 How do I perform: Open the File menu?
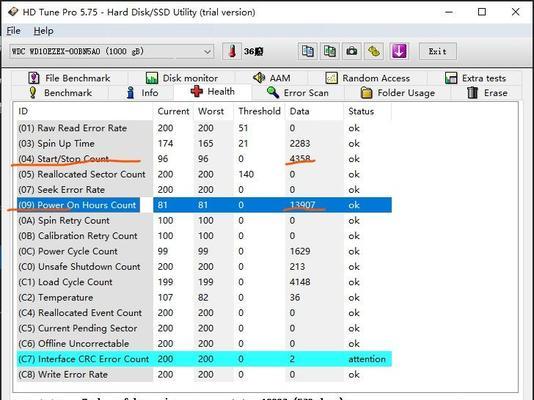(13, 31)
